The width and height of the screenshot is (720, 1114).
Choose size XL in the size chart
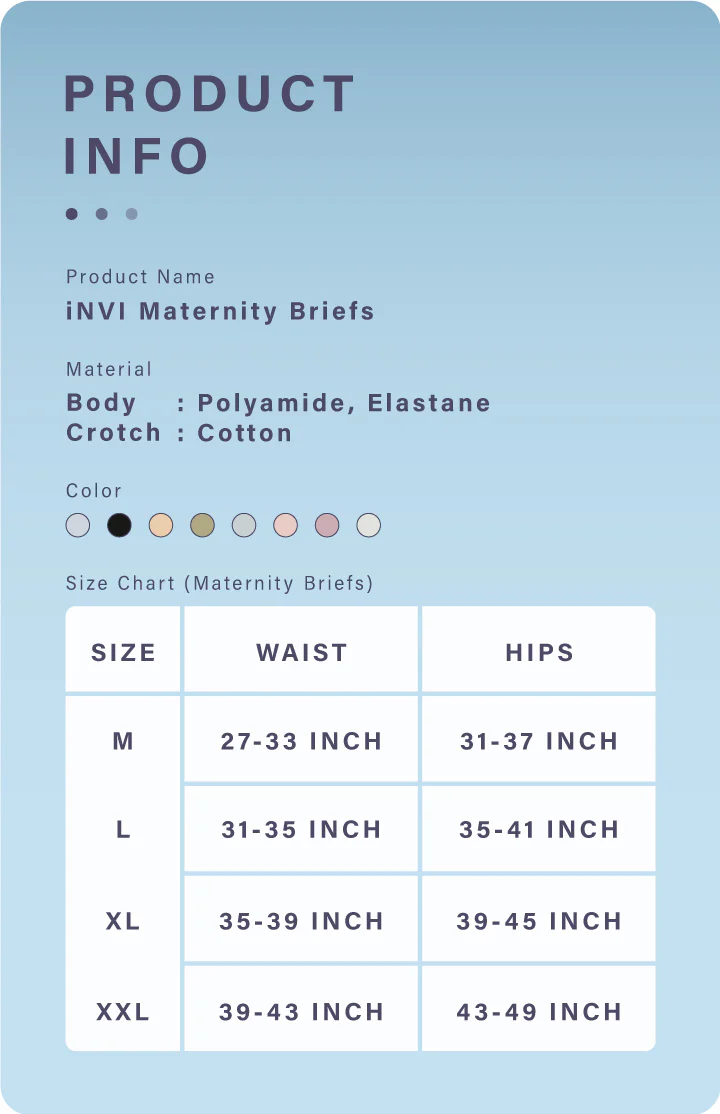[x=123, y=921]
